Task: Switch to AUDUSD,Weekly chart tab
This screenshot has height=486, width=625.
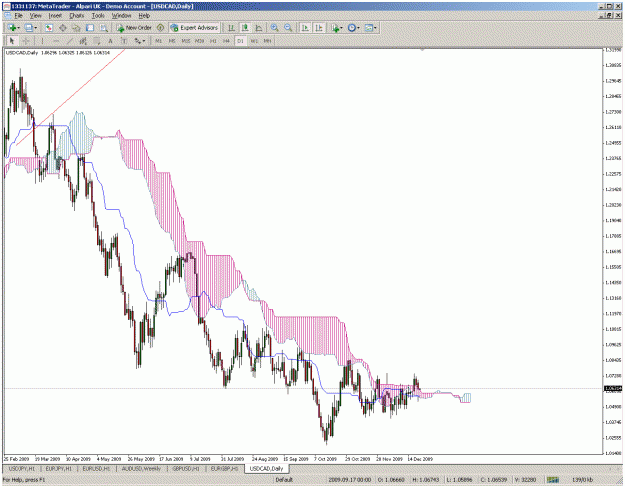Action: pyautogui.click(x=141, y=468)
